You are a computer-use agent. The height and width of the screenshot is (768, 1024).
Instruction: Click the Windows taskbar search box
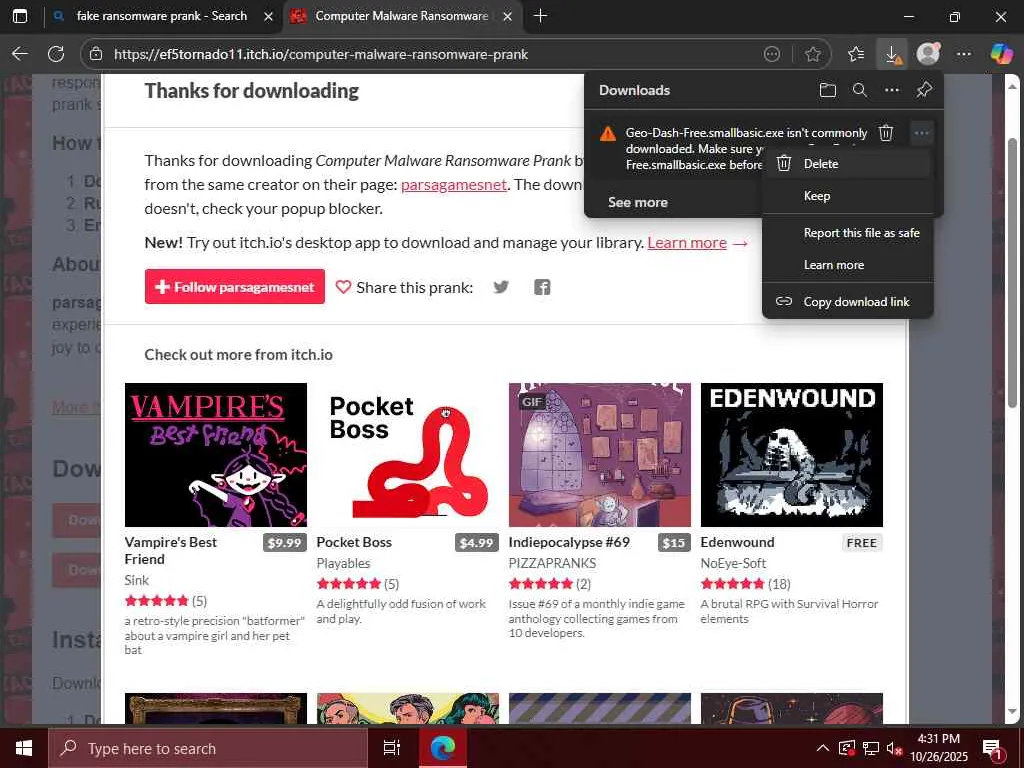208,748
